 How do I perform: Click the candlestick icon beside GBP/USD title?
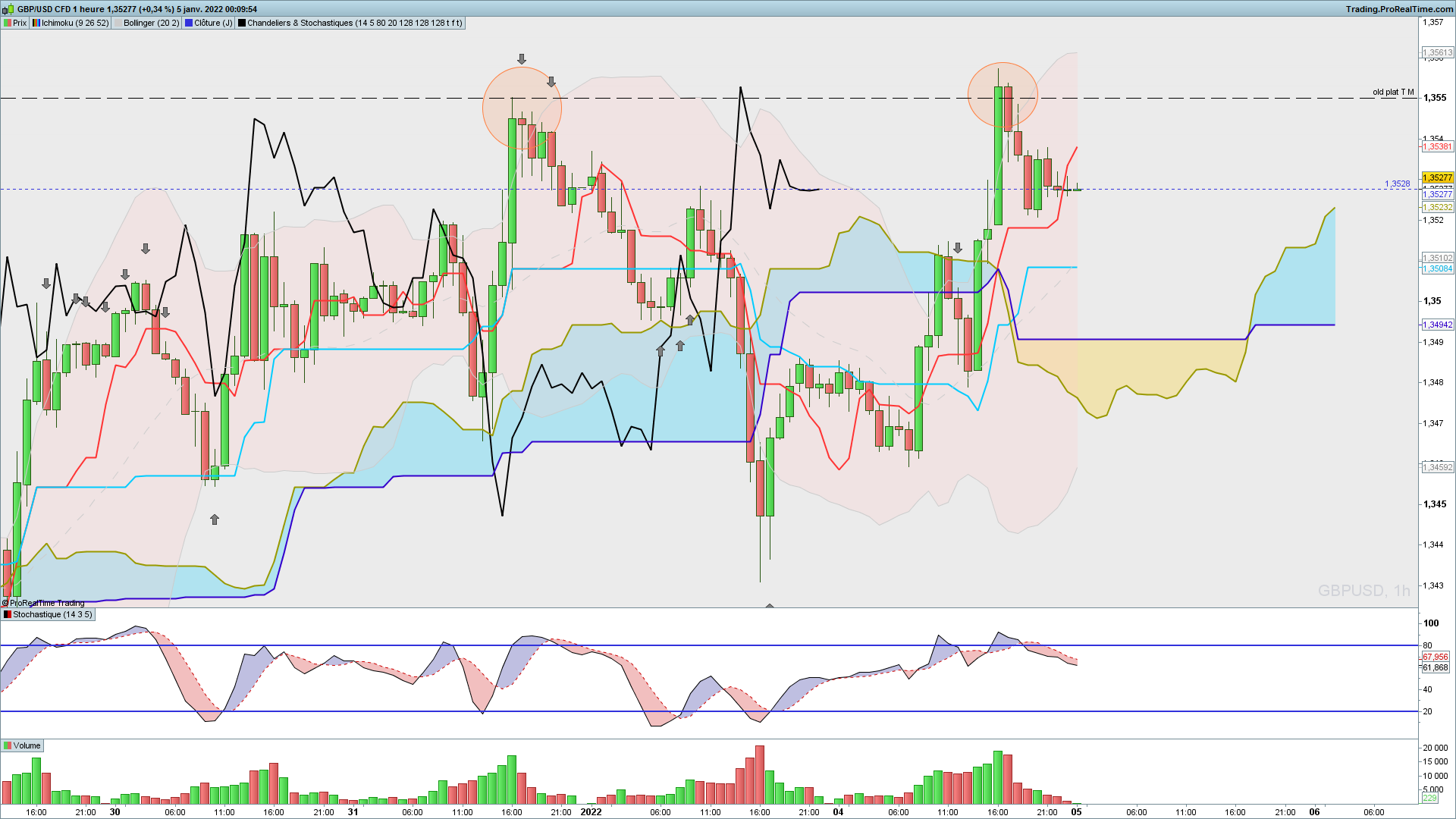point(10,9)
